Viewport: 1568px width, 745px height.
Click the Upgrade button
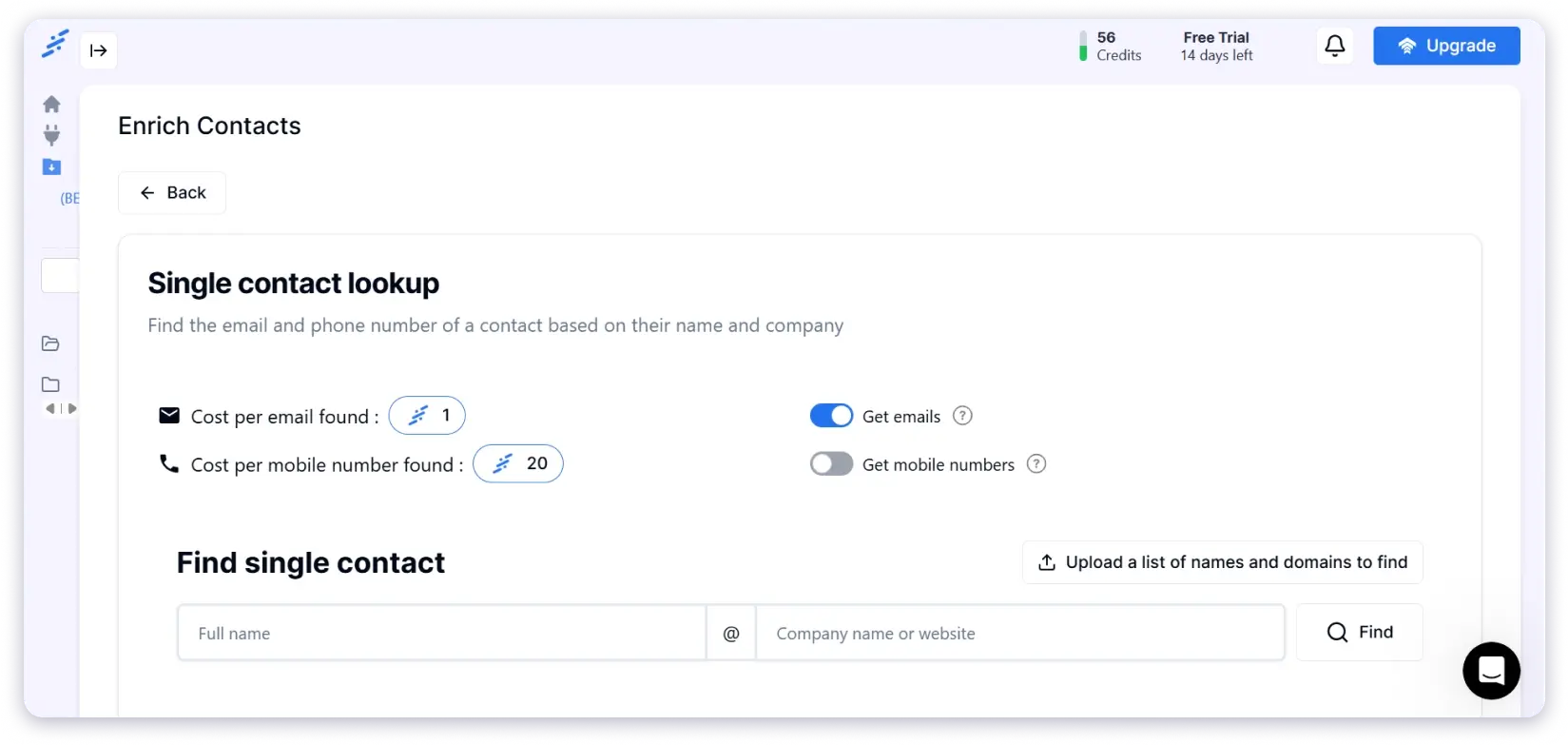(1445, 46)
